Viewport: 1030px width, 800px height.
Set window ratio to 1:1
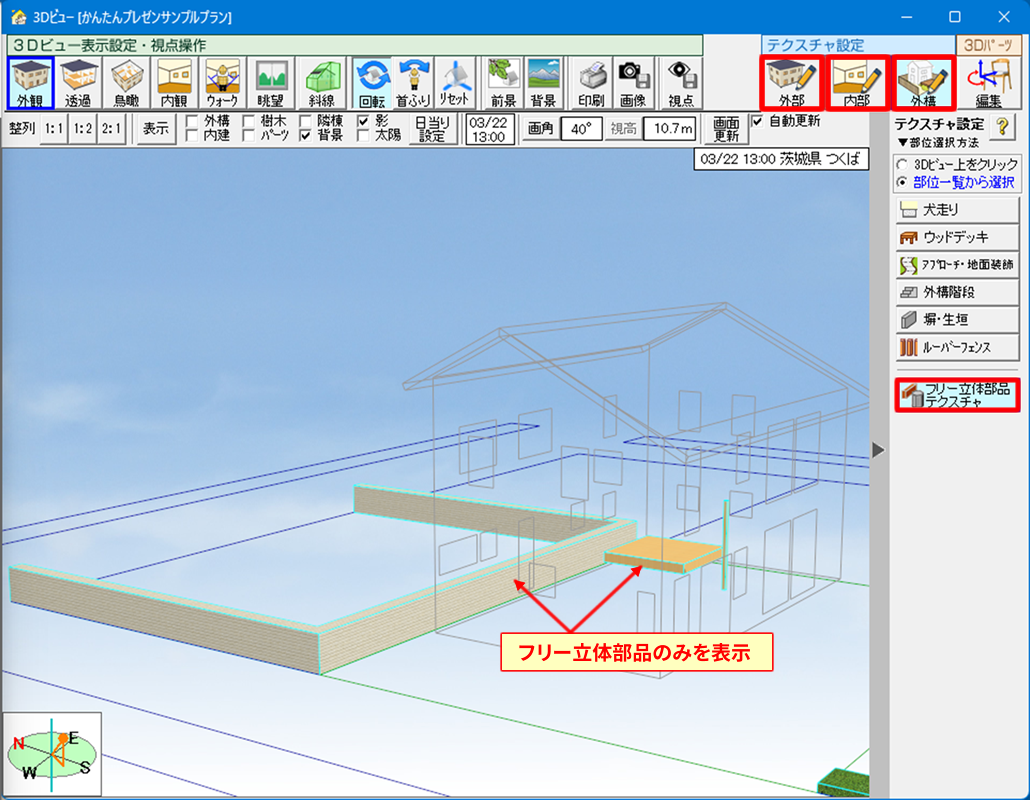point(54,129)
